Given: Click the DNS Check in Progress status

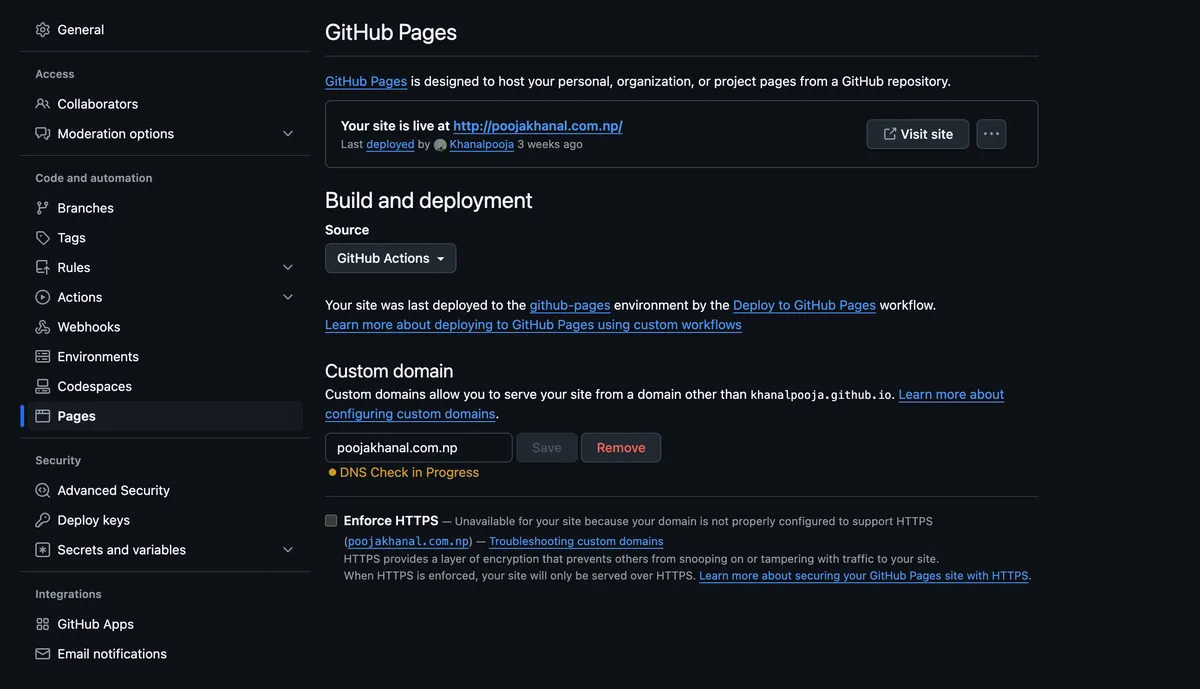Looking at the screenshot, I should pyautogui.click(x=404, y=472).
